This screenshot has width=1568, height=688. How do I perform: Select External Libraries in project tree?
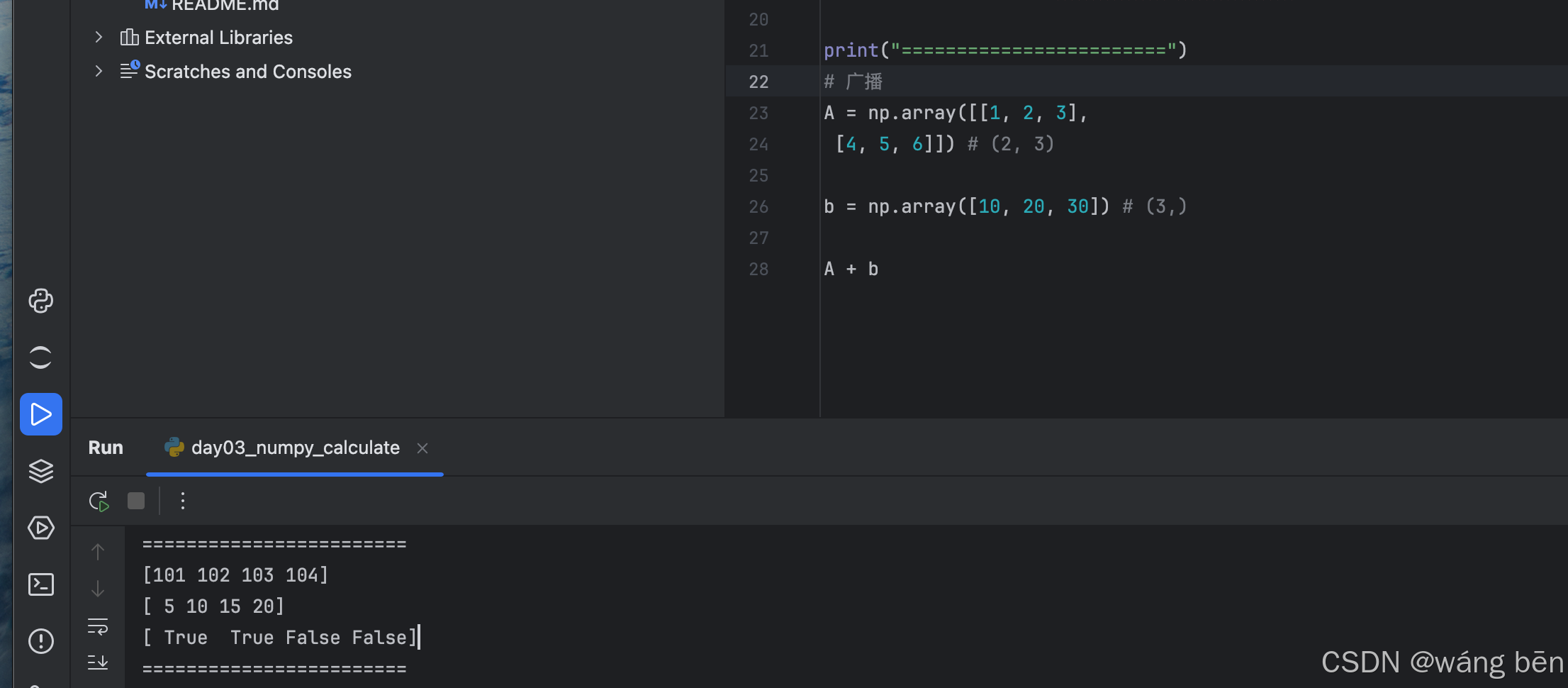(x=218, y=38)
